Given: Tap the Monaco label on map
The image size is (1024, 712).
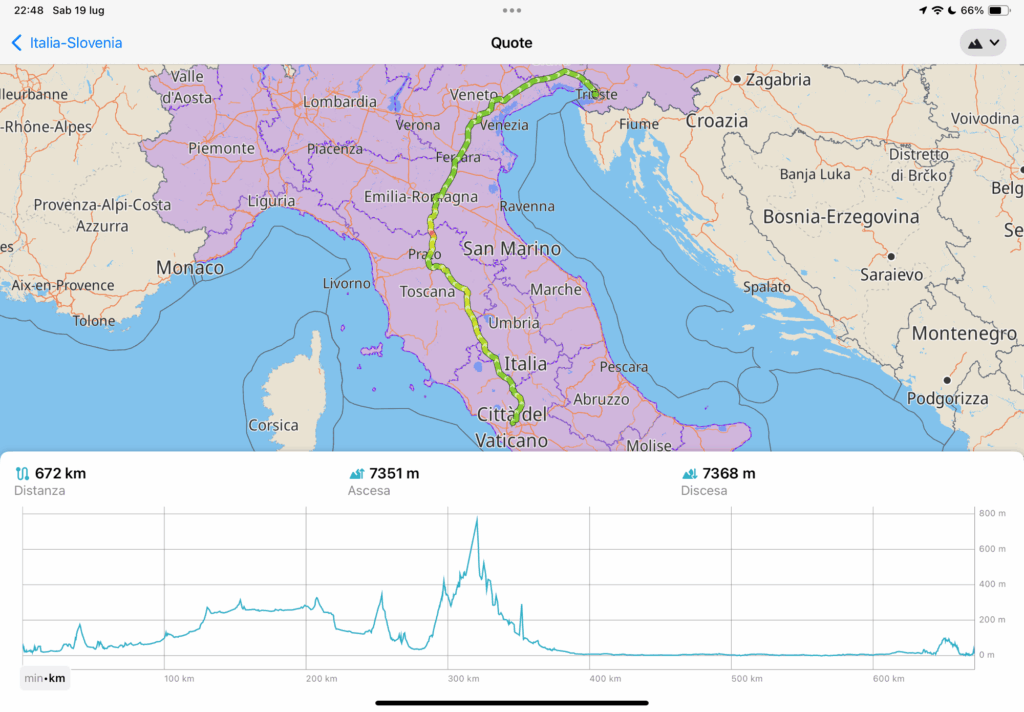Looking at the screenshot, I should click(x=190, y=268).
